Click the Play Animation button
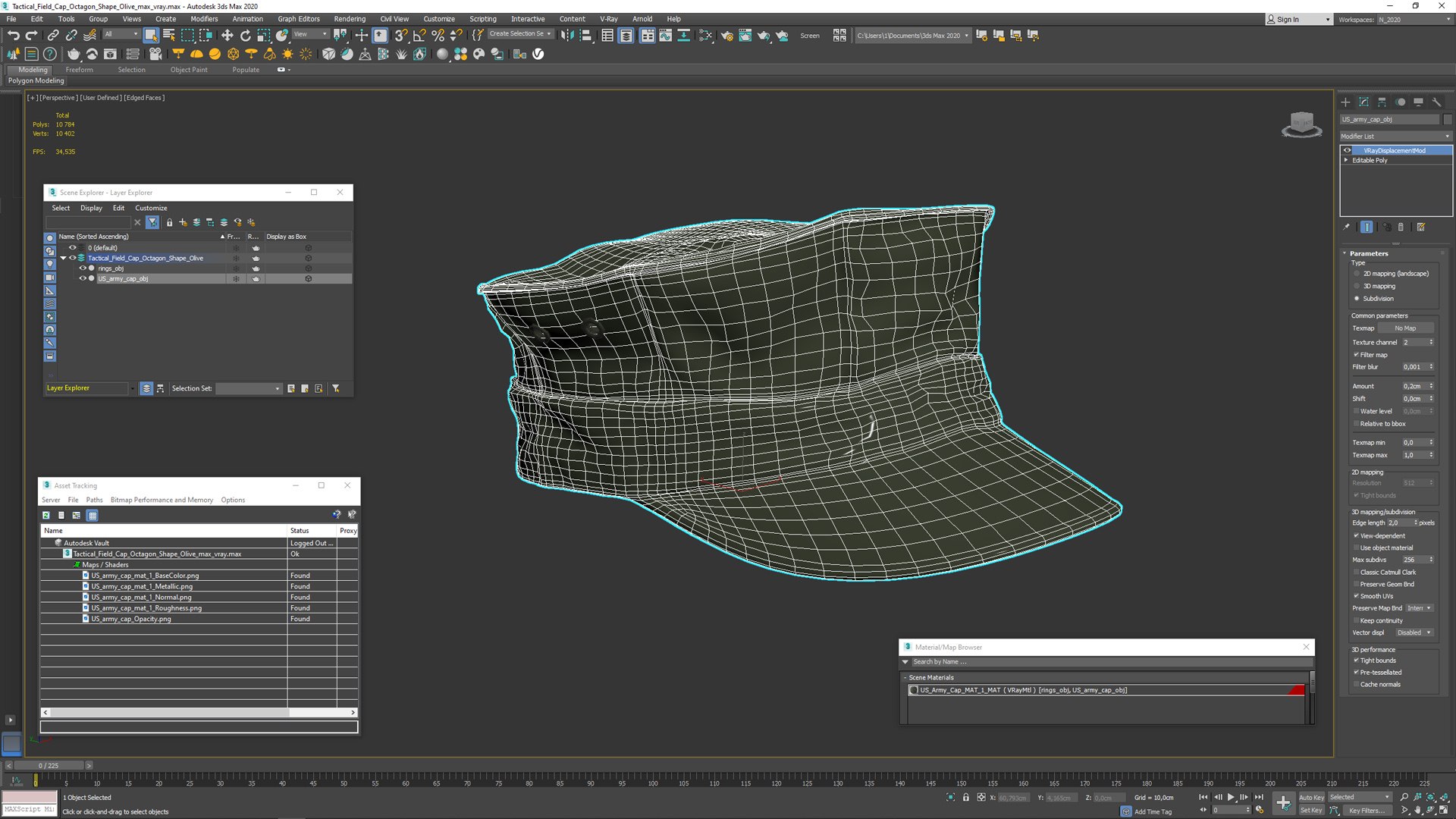Image resolution: width=1456 pixels, height=819 pixels. point(1231,797)
